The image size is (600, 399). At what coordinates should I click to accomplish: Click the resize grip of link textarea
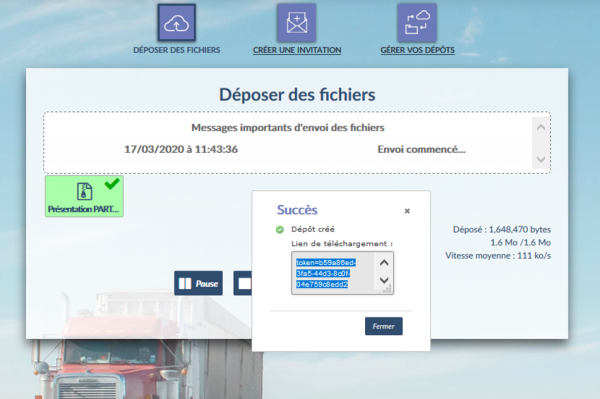pos(387,290)
